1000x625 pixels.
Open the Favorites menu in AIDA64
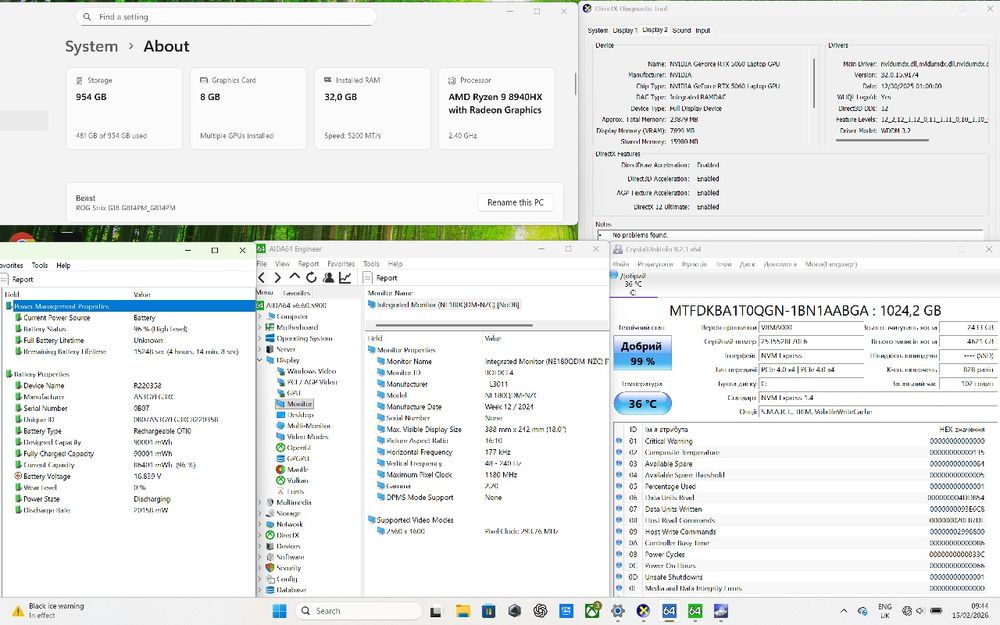[341, 264]
